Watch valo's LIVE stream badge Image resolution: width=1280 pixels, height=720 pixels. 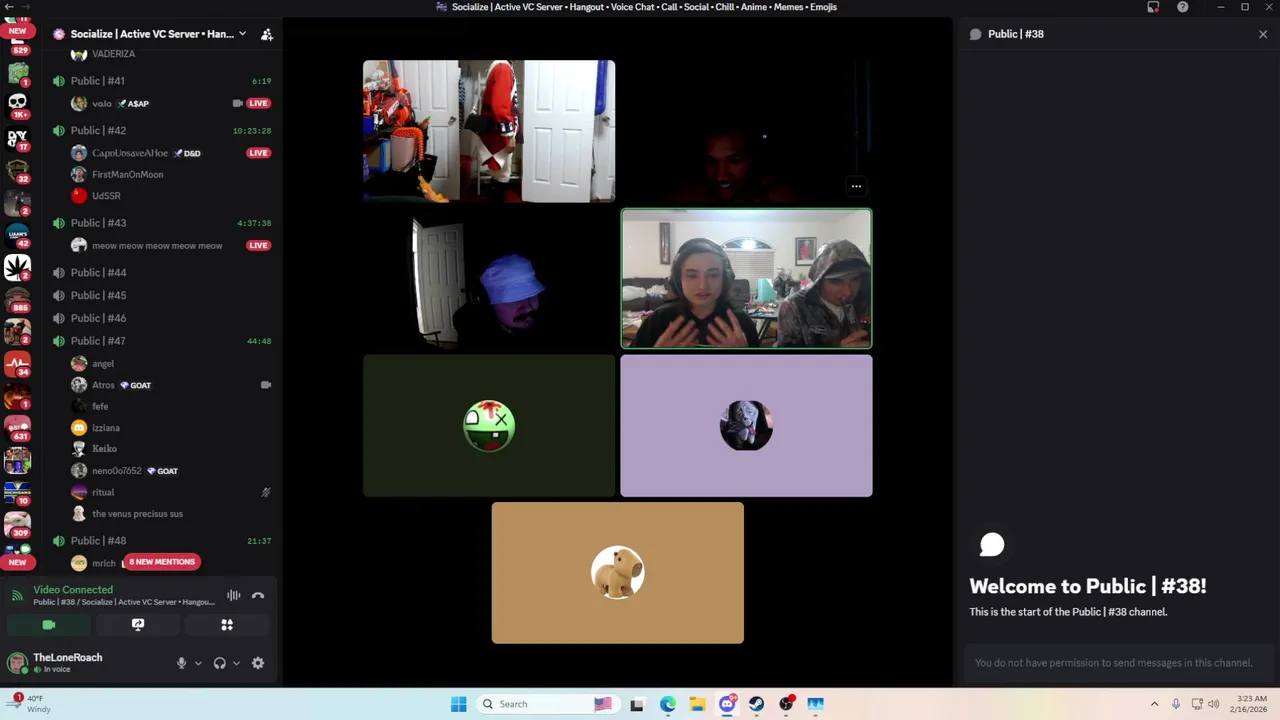click(x=258, y=103)
